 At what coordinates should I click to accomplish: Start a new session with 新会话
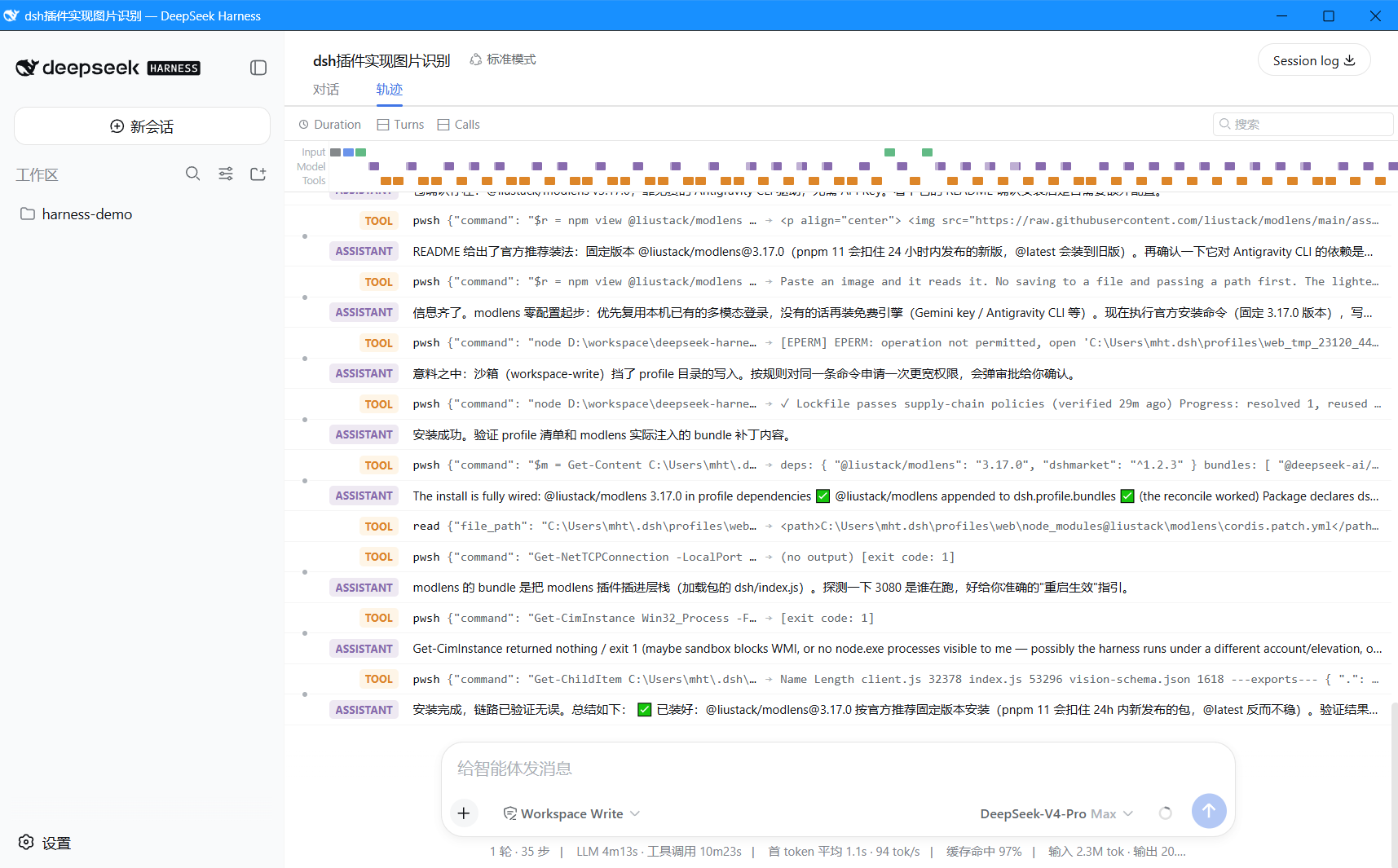click(x=142, y=126)
